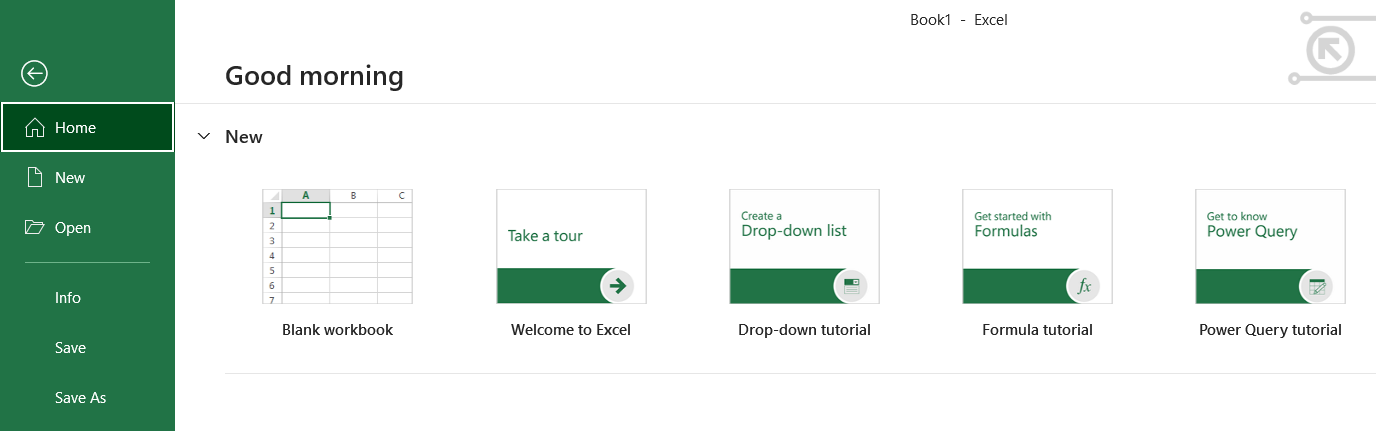
Task: Click the back arrow circle icon
Action: (35, 73)
